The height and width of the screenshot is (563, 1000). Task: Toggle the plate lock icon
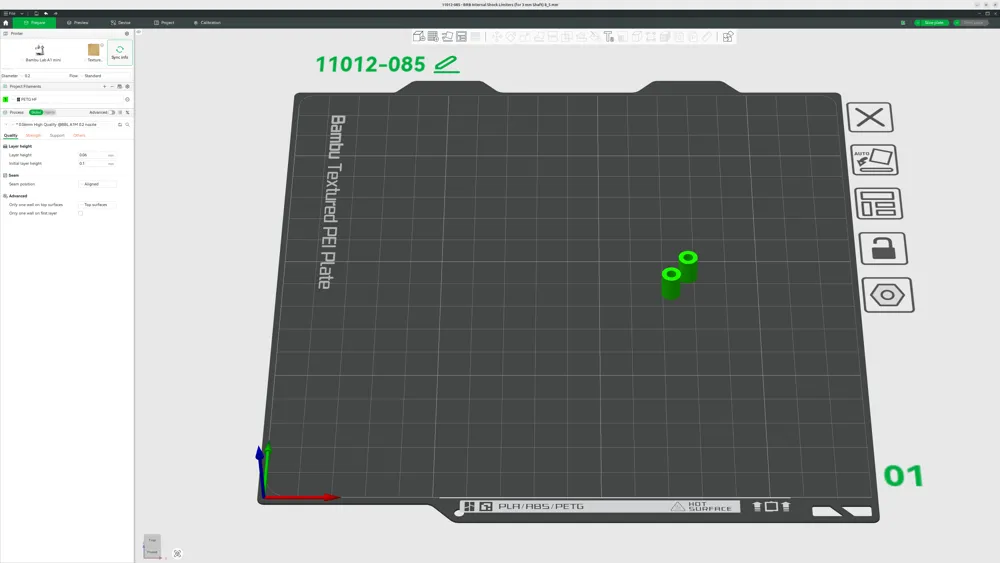point(883,249)
